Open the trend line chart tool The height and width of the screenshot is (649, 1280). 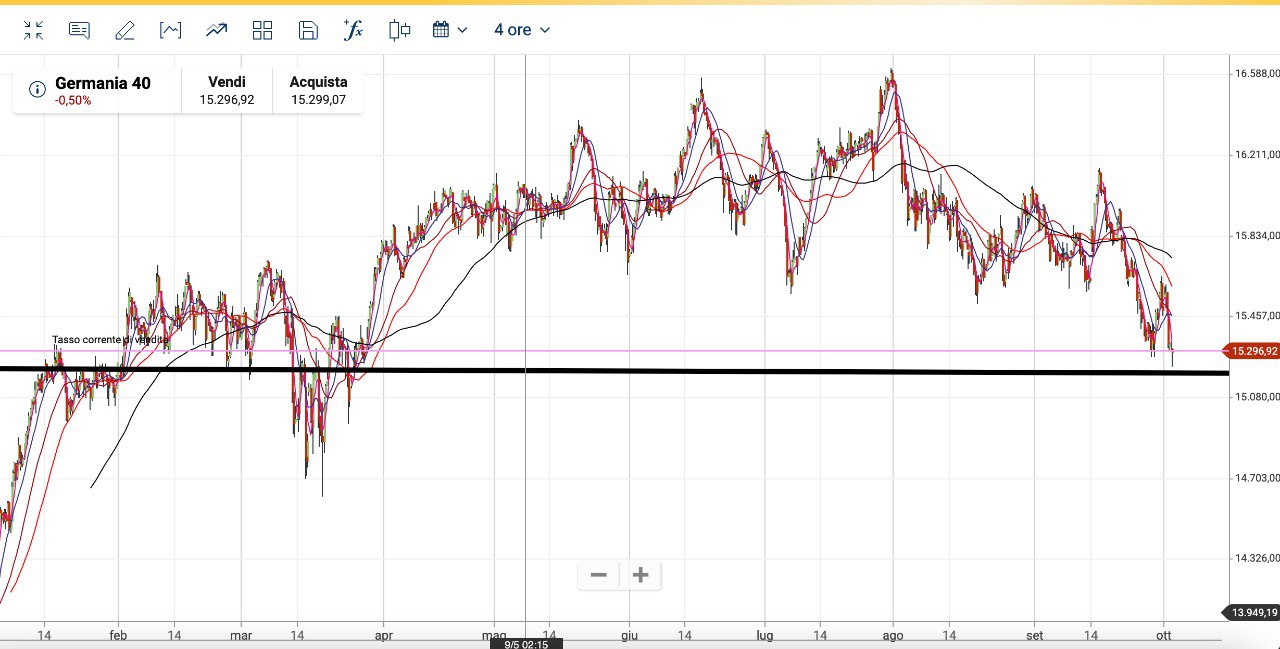tap(216, 30)
